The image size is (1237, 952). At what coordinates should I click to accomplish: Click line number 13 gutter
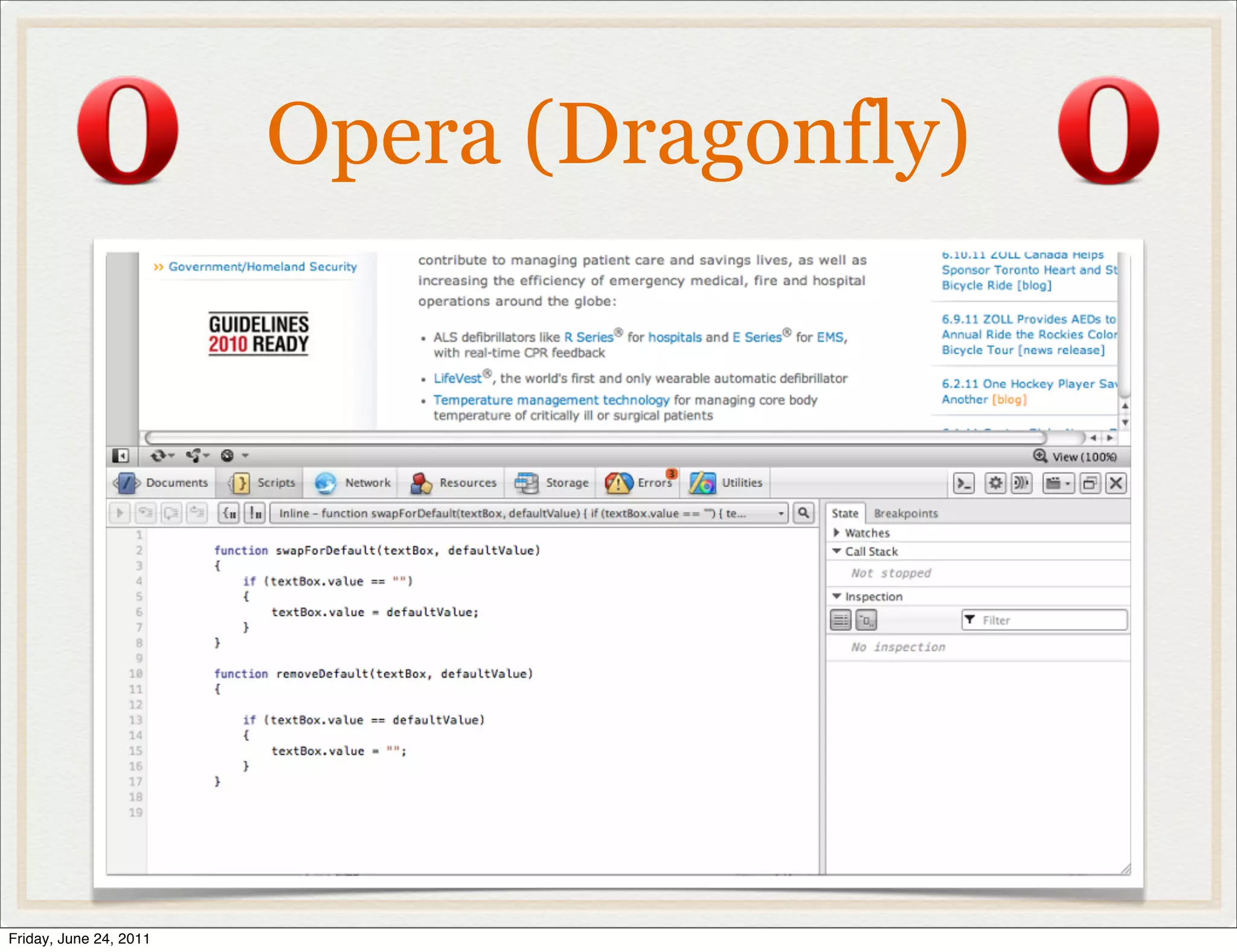tap(135, 719)
